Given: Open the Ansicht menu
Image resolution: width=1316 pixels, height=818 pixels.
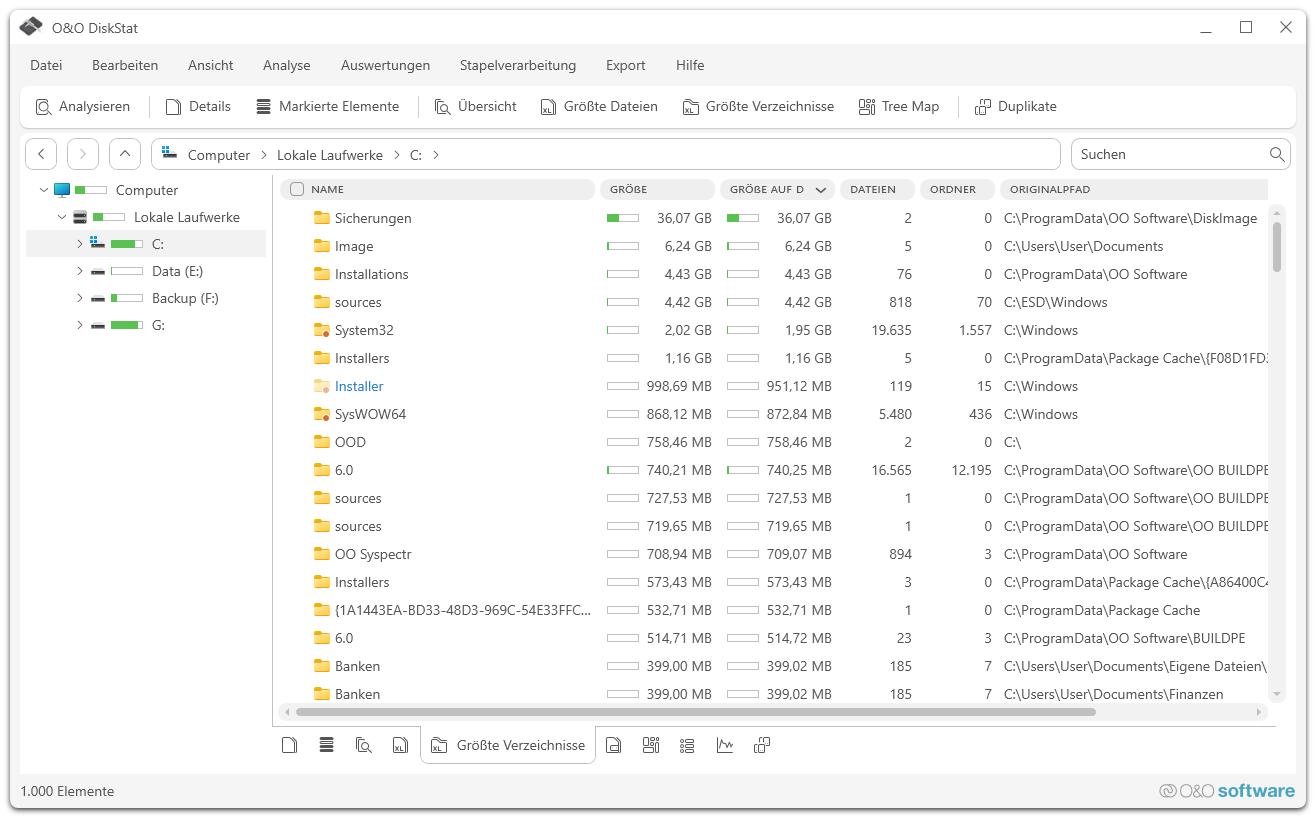Looking at the screenshot, I should 211,65.
